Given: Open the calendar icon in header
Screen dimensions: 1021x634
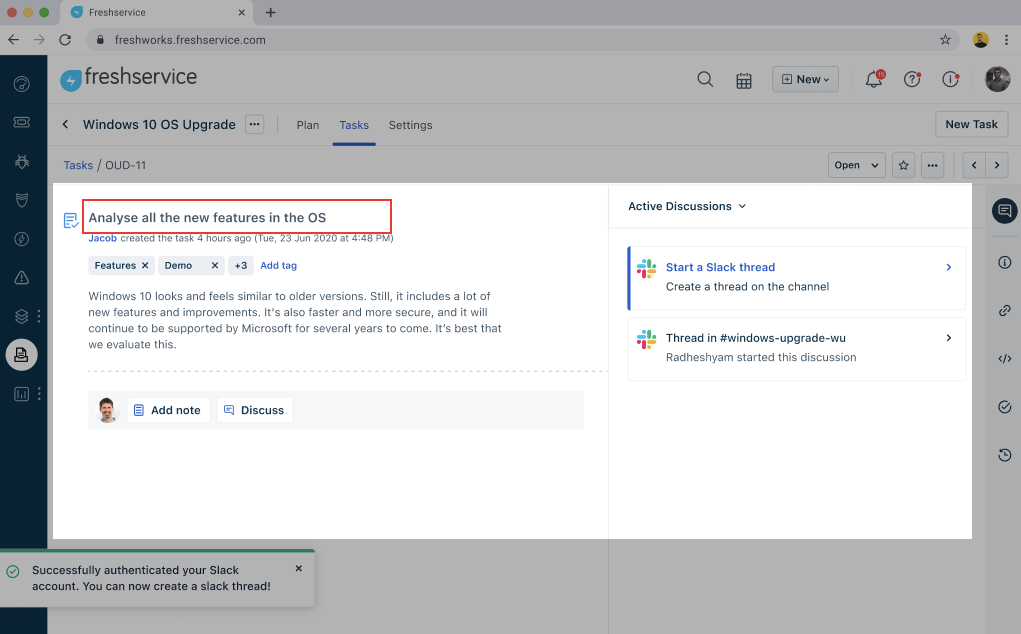Looking at the screenshot, I should coord(744,80).
